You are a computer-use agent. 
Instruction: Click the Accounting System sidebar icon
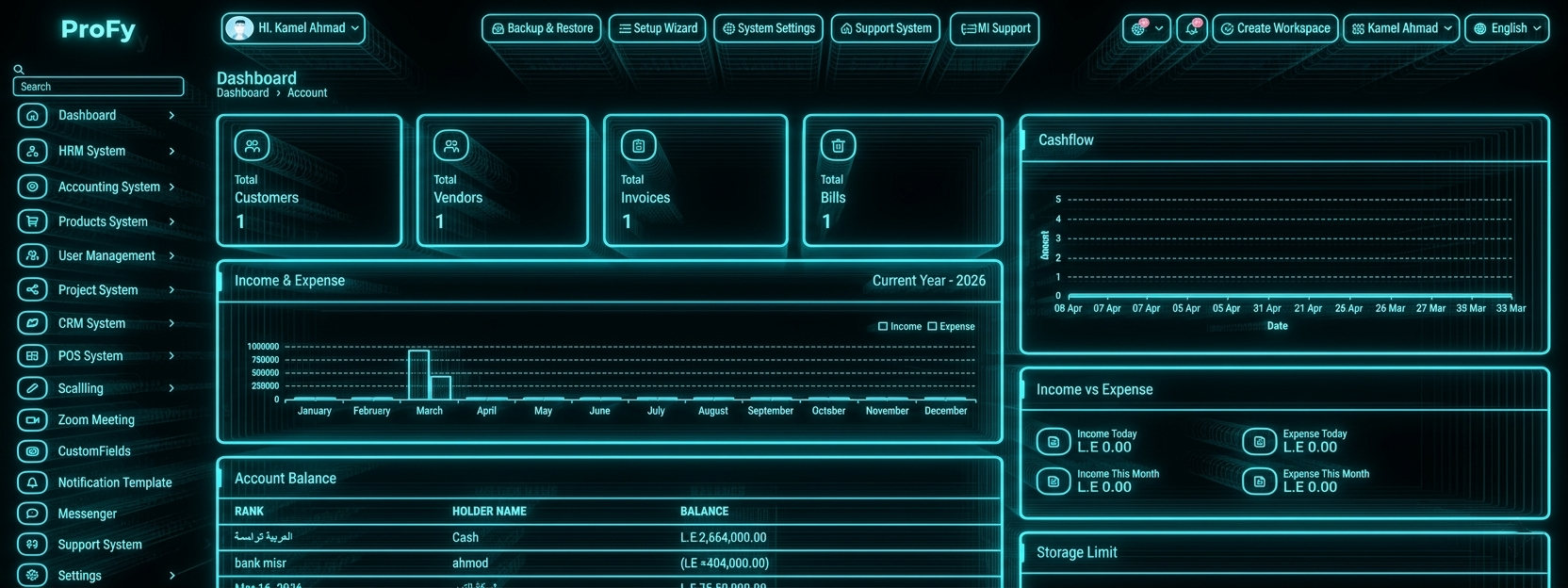coord(32,187)
